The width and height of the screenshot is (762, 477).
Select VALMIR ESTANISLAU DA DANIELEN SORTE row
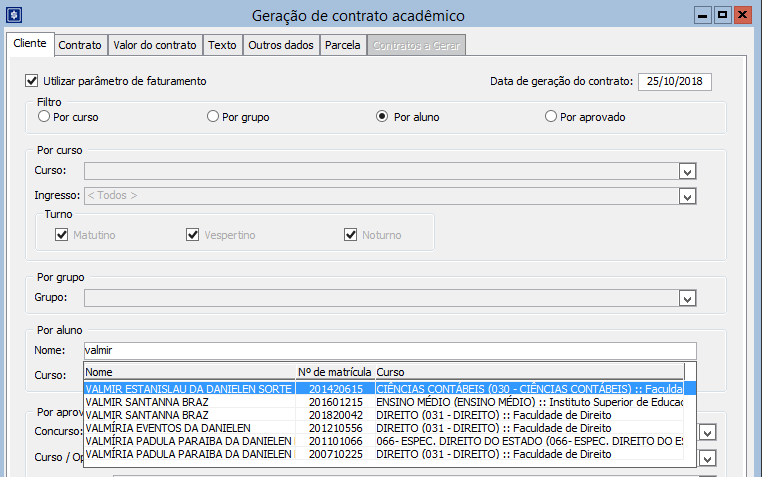(190, 389)
